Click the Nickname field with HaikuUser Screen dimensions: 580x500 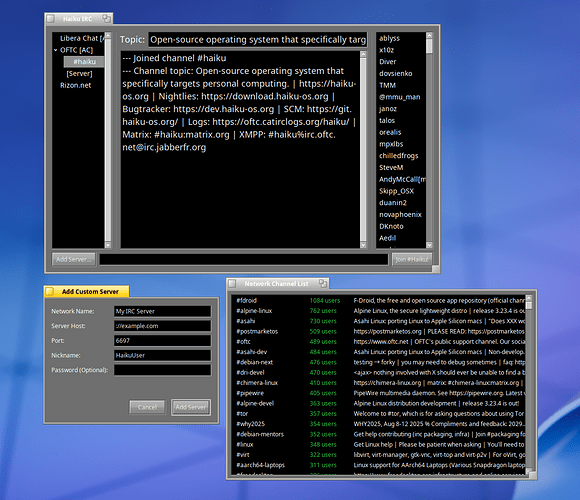pos(162,355)
